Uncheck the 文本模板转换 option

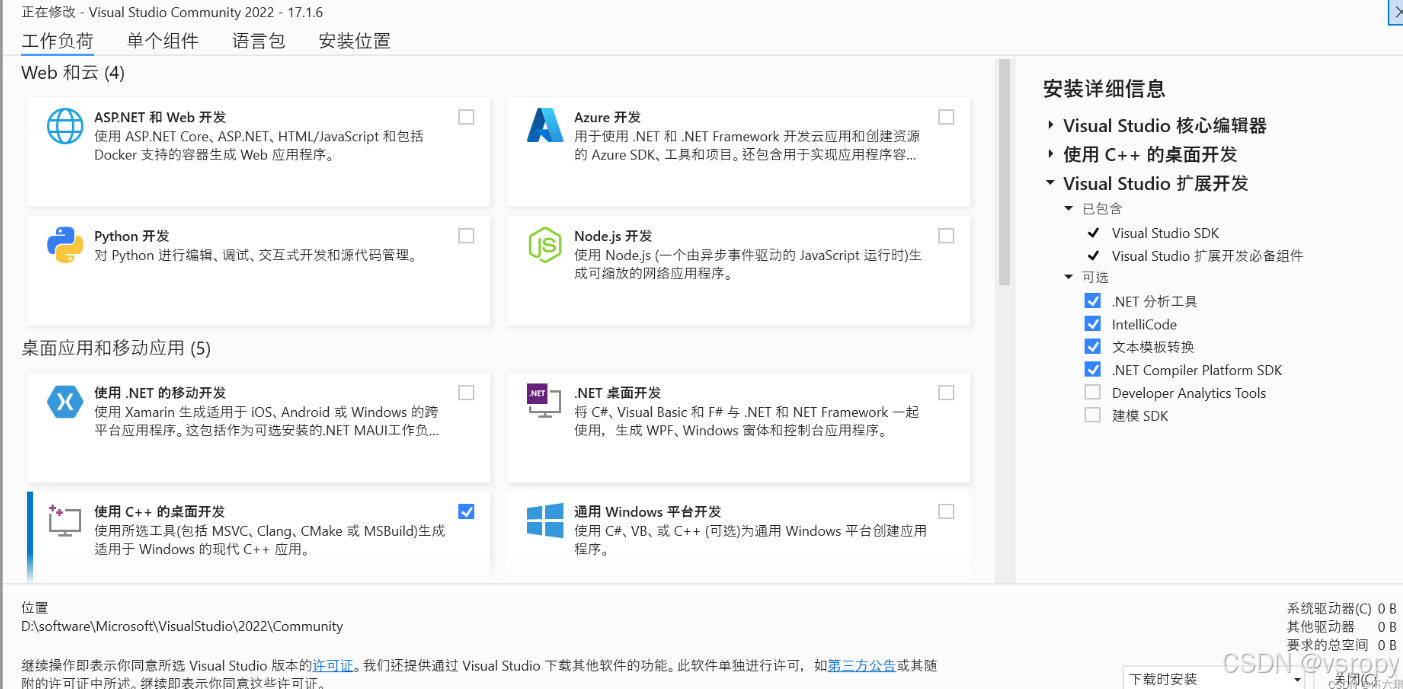point(1093,346)
